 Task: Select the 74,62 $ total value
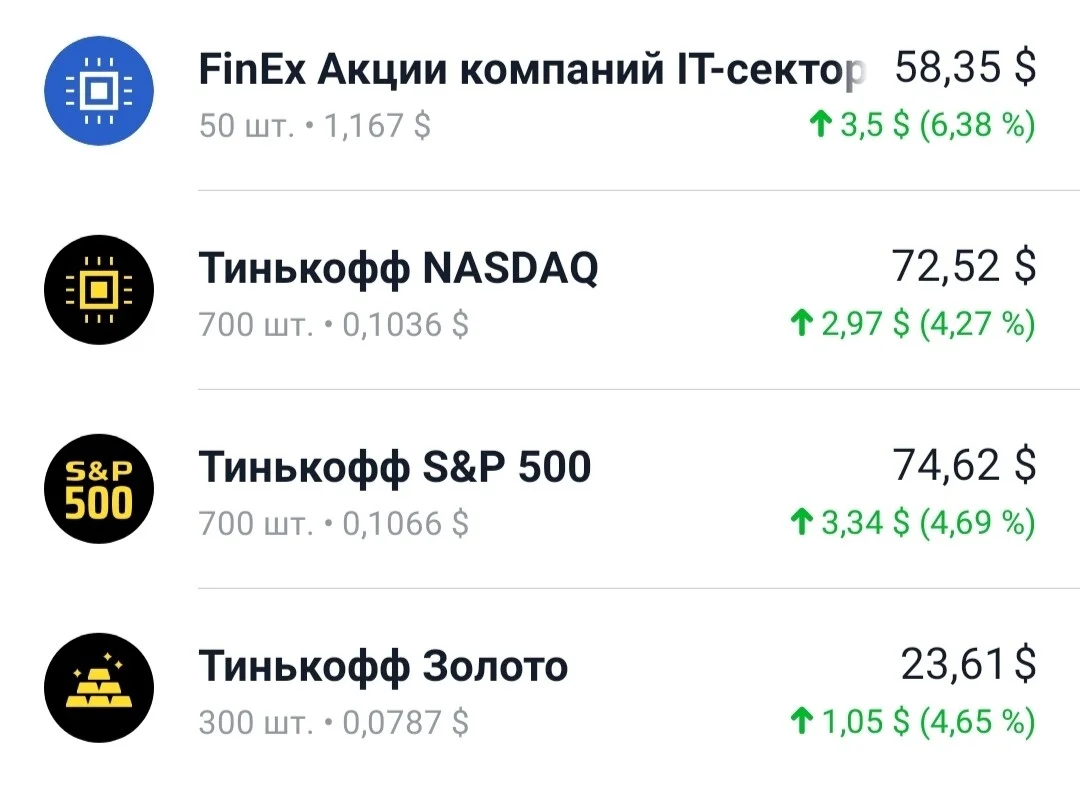click(964, 465)
